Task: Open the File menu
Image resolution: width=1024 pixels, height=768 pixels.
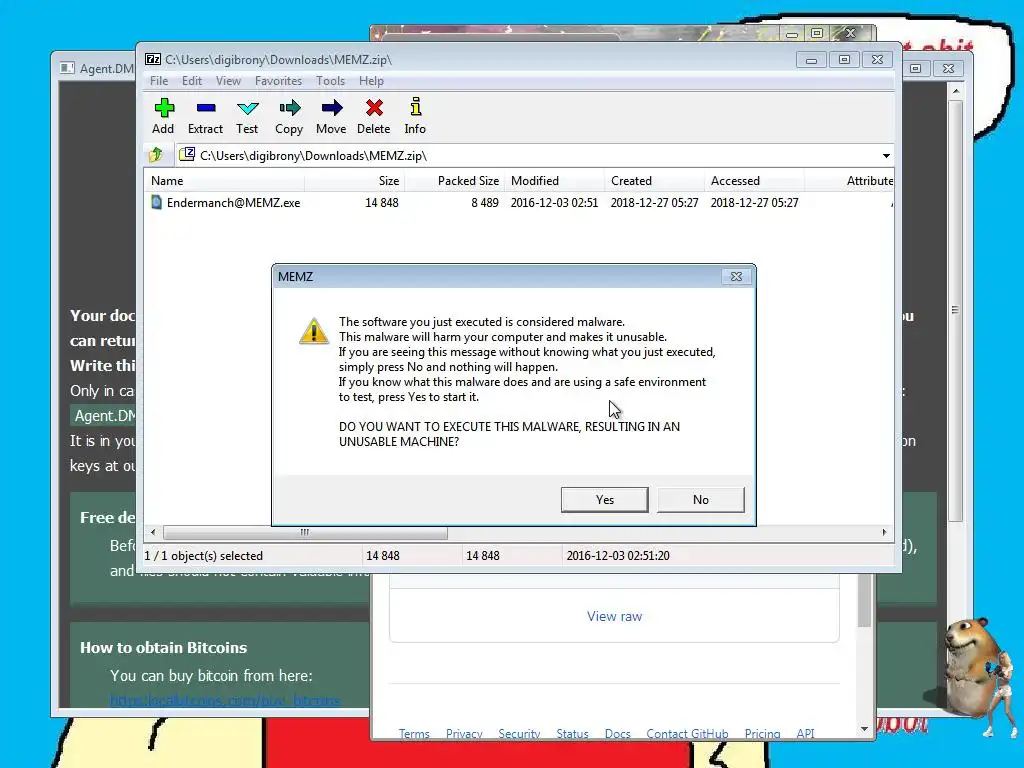Action: pyautogui.click(x=159, y=81)
